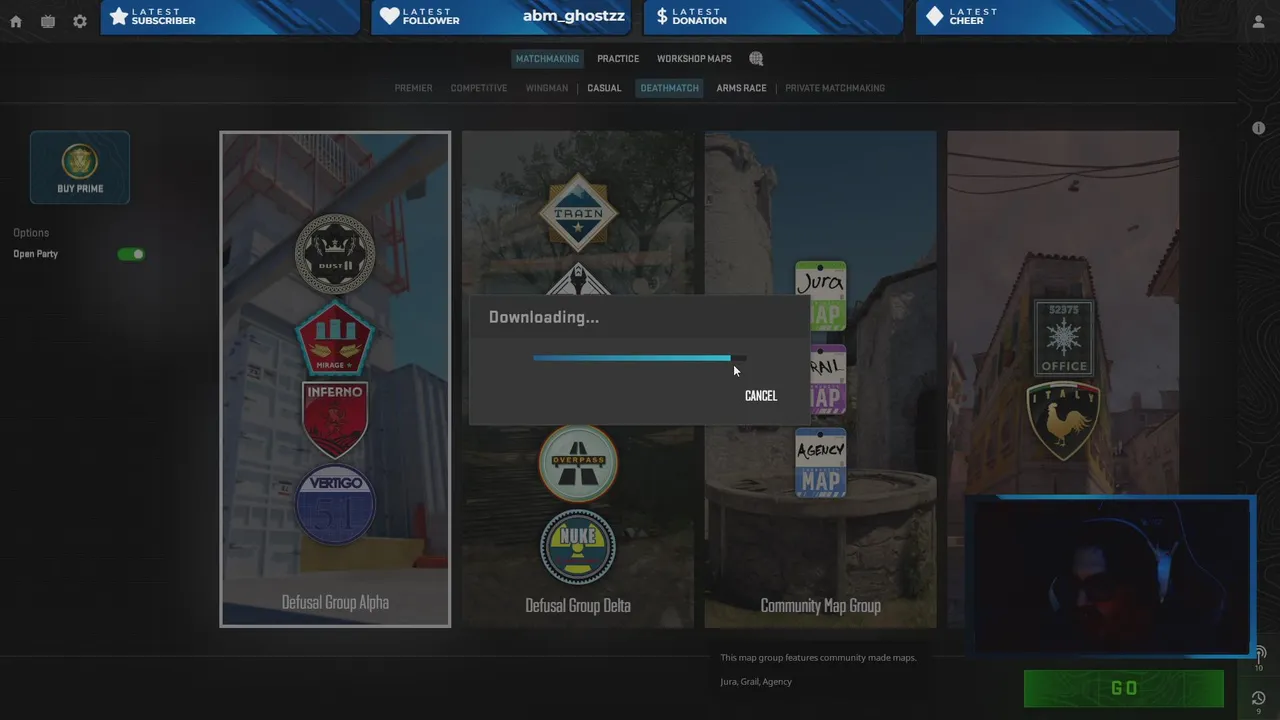
Task: Click the Options label in left panel
Action: [31, 233]
